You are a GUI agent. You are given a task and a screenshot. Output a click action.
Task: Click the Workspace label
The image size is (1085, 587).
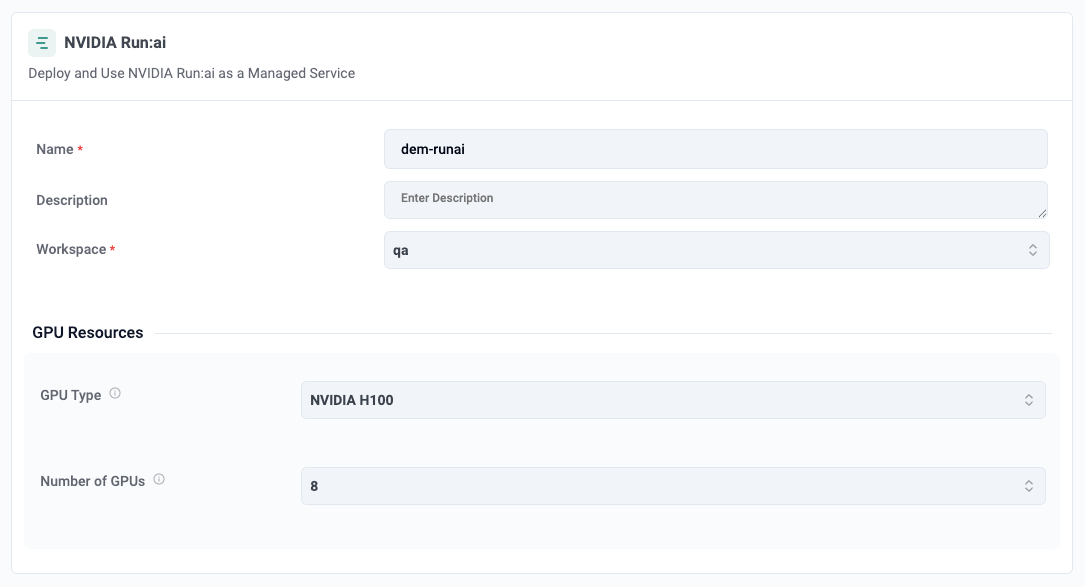pyautogui.click(x=71, y=249)
